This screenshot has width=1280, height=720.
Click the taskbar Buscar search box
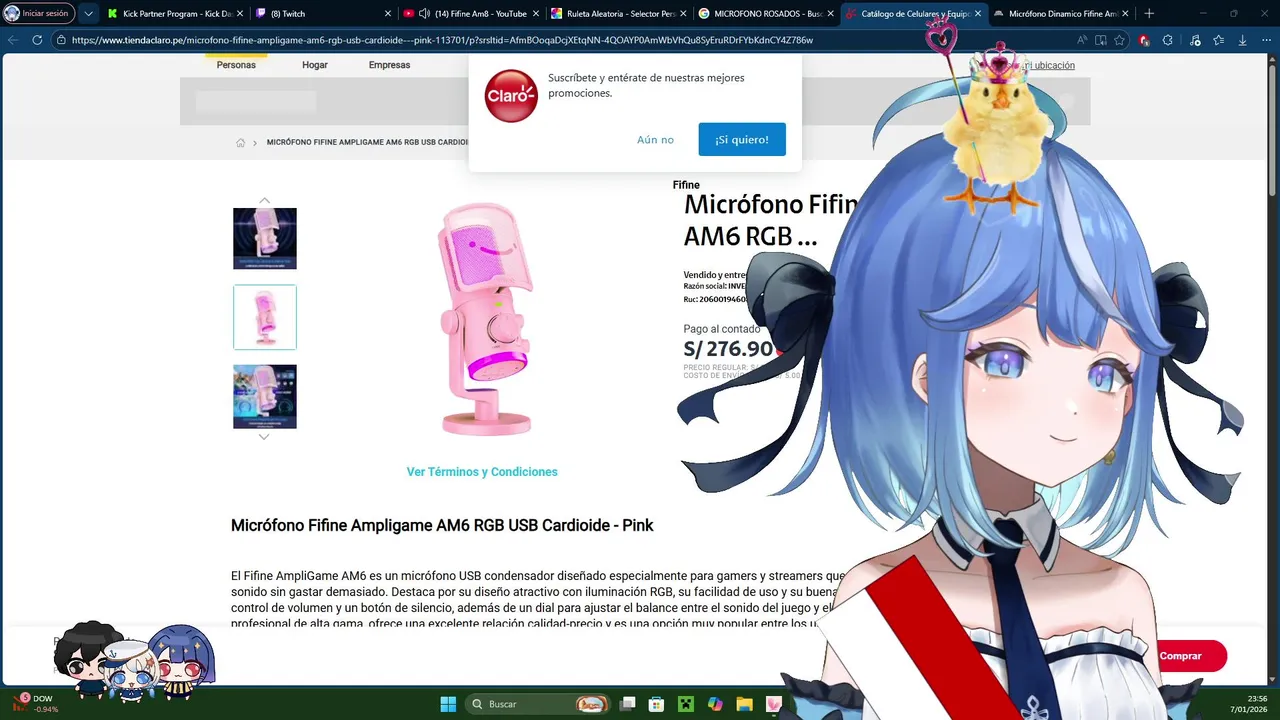(x=537, y=704)
